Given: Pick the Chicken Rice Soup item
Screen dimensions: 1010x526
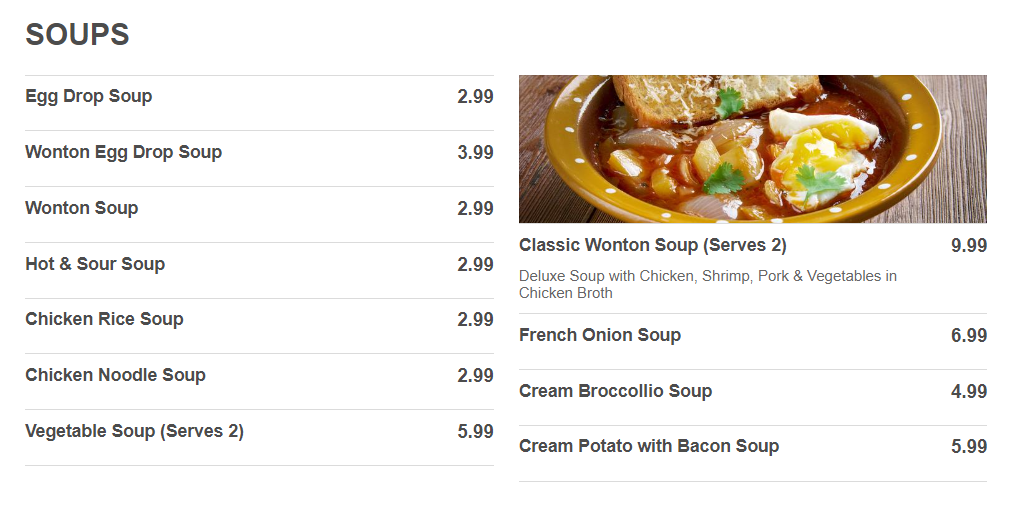Looking at the screenshot, I should [104, 320].
